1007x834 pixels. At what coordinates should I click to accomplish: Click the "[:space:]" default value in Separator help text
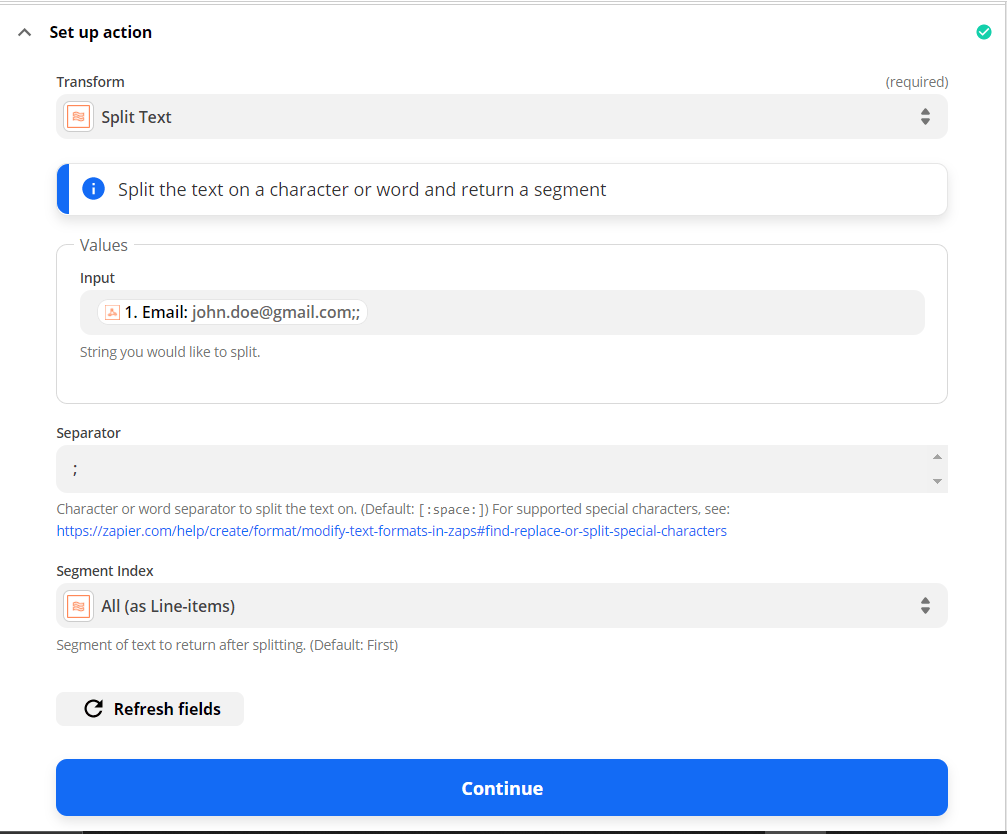[x=453, y=509]
